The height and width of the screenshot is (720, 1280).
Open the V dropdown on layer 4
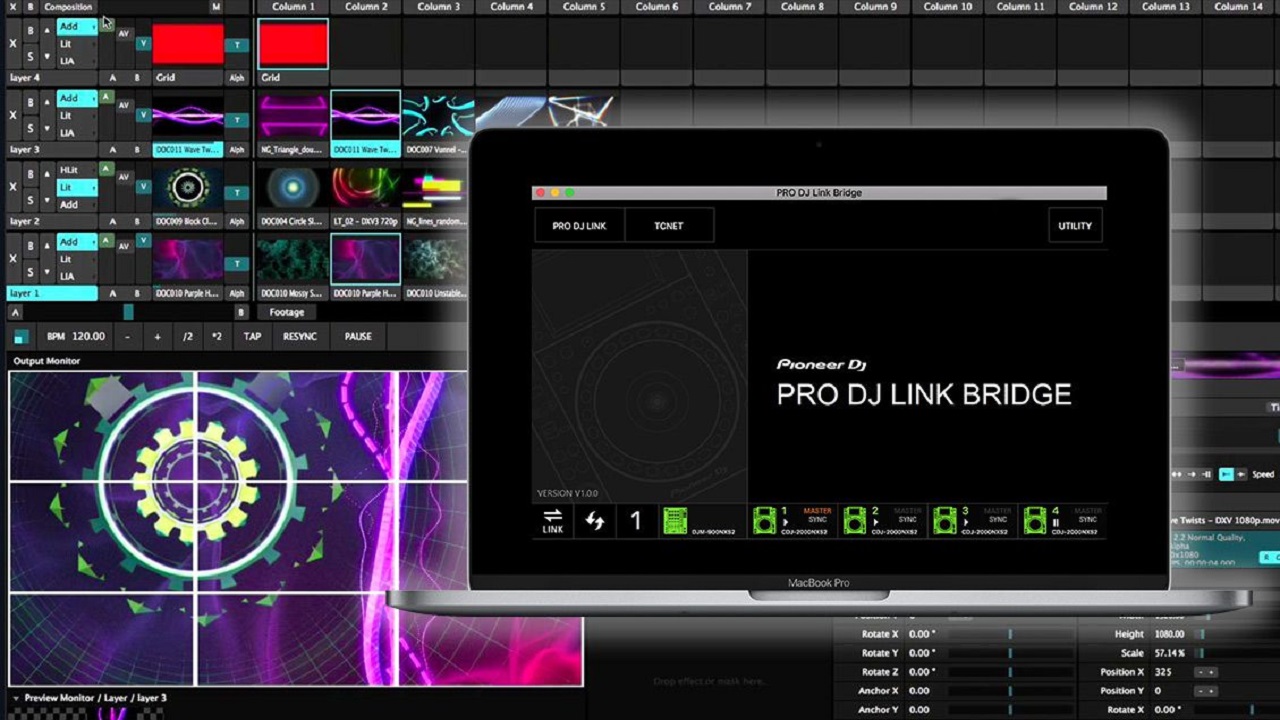[144, 43]
